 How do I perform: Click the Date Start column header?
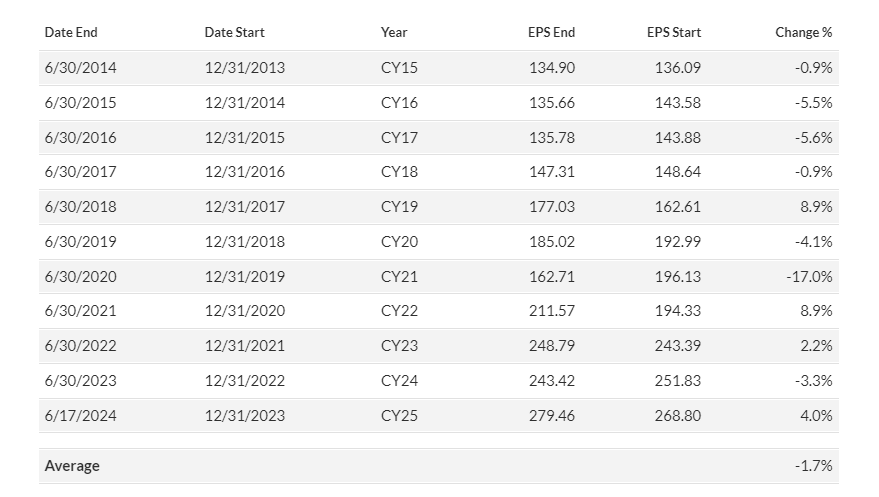(x=234, y=32)
